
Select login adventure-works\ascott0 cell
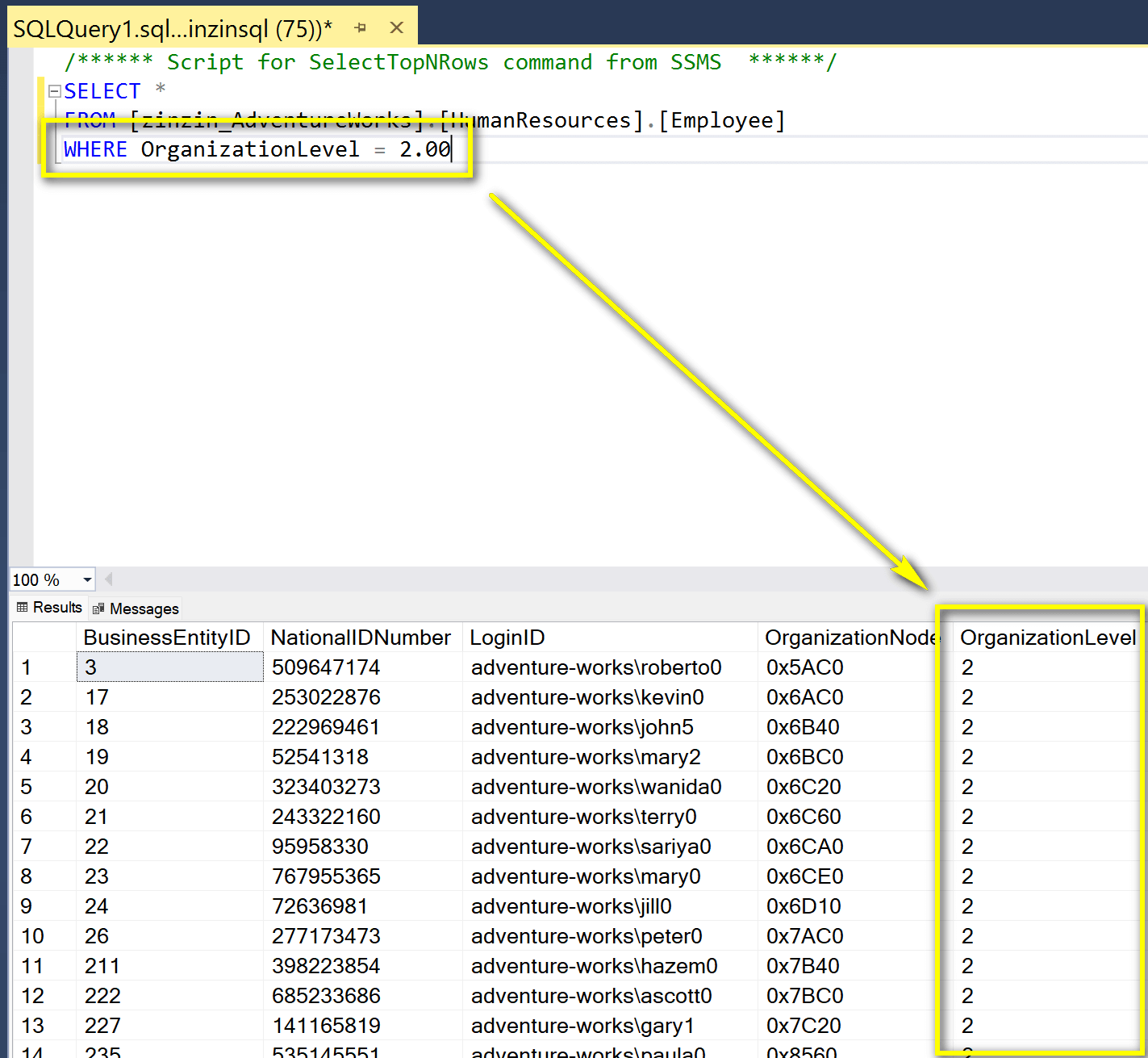coord(610,996)
